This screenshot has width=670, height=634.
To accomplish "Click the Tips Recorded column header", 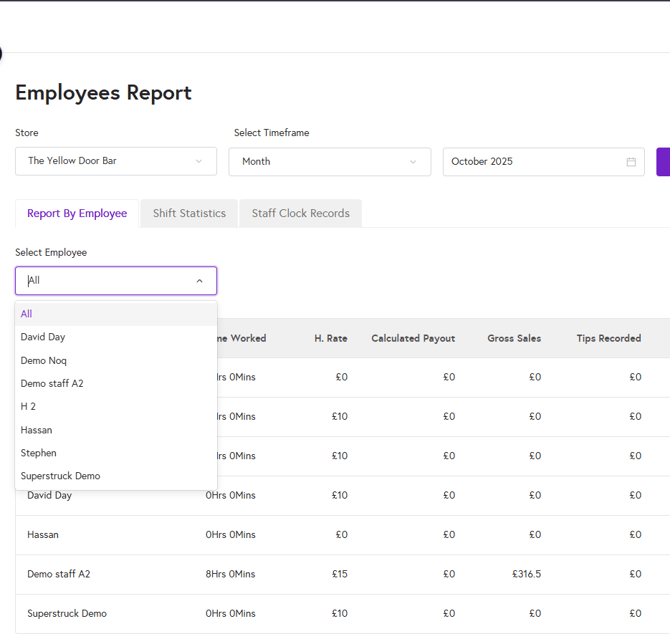I will (x=608, y=338).
